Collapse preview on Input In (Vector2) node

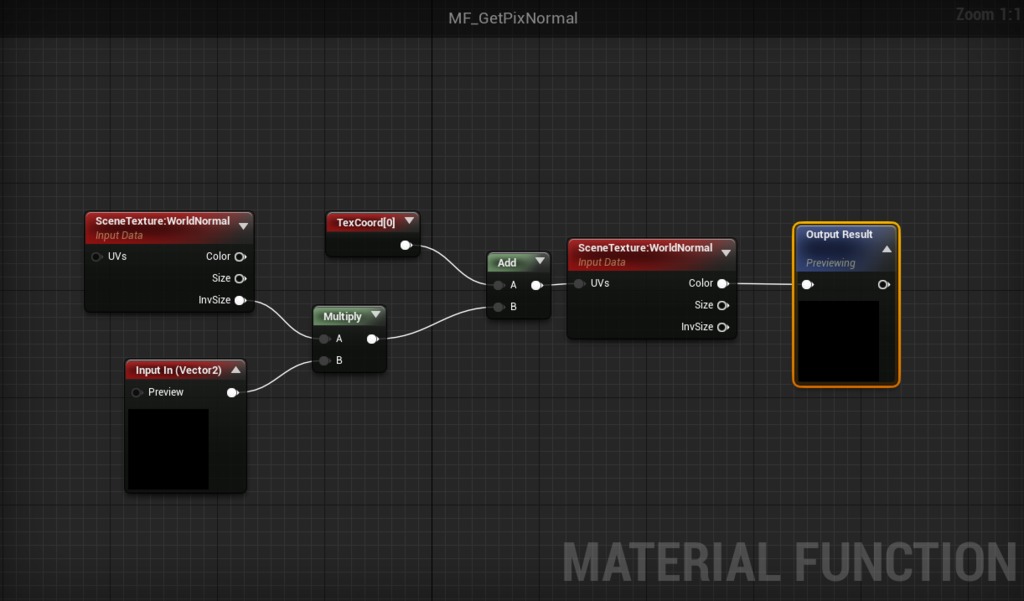point(236,370)
